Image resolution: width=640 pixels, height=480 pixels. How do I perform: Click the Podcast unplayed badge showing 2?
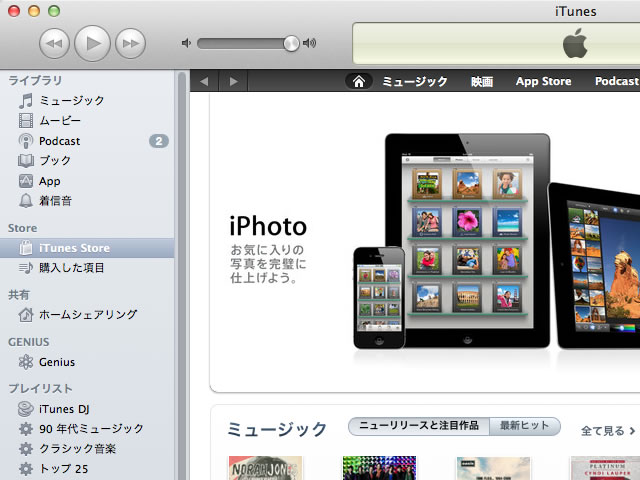(x=159, y=141)
